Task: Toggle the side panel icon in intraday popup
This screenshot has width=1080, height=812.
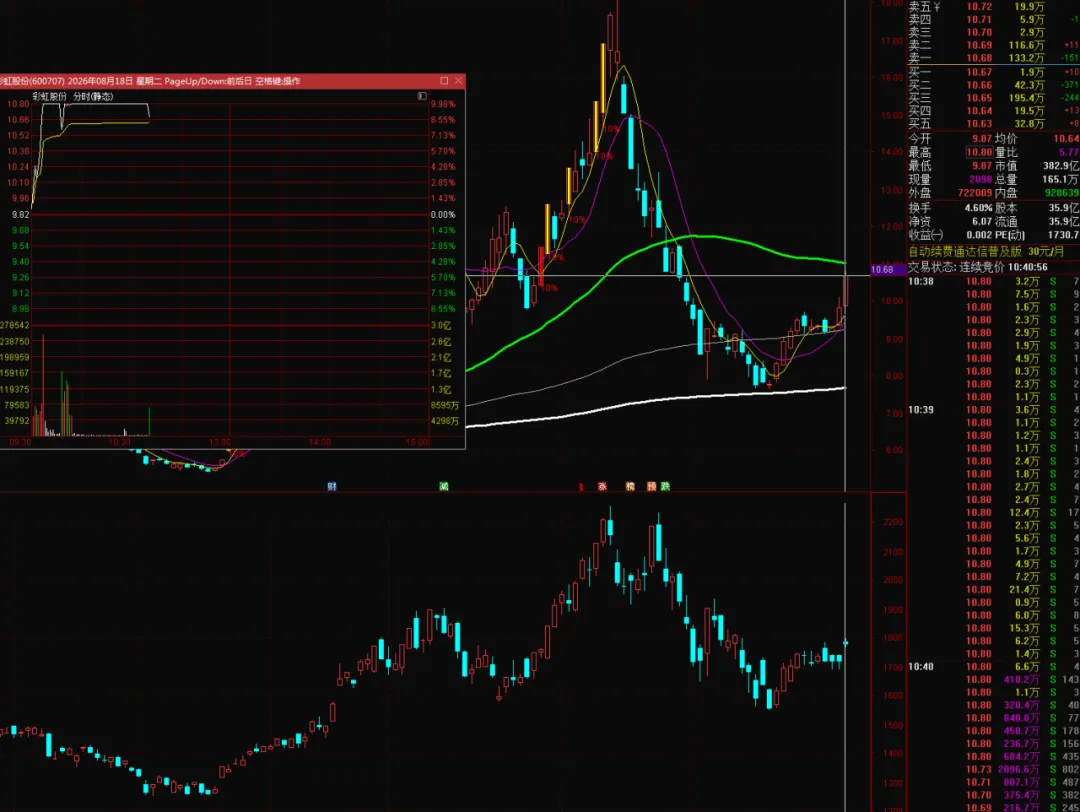Action: (x=422, y=96)
